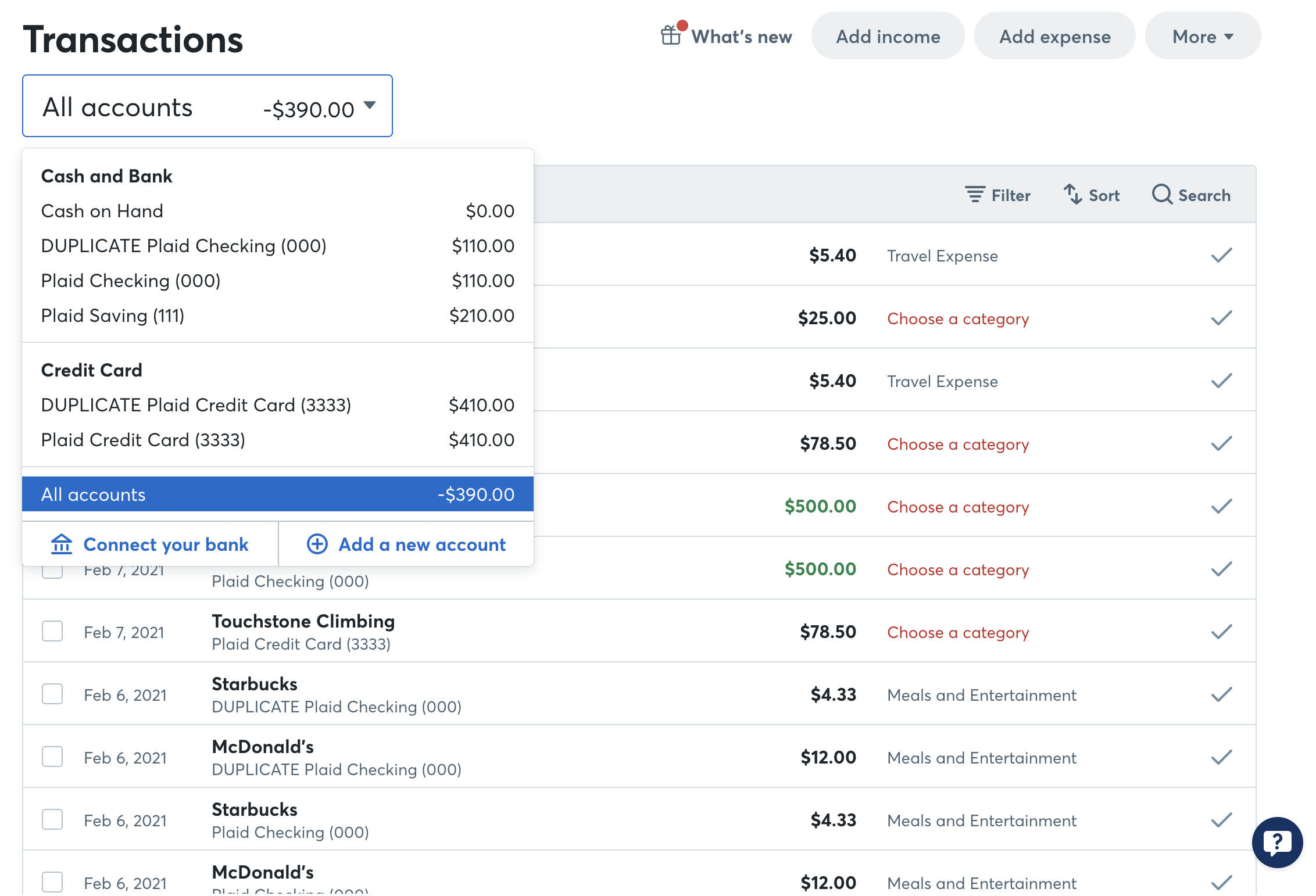Check the Touchstone Climbing transaction checkbox
1316x896 pixels.
(x=52, y=631)
